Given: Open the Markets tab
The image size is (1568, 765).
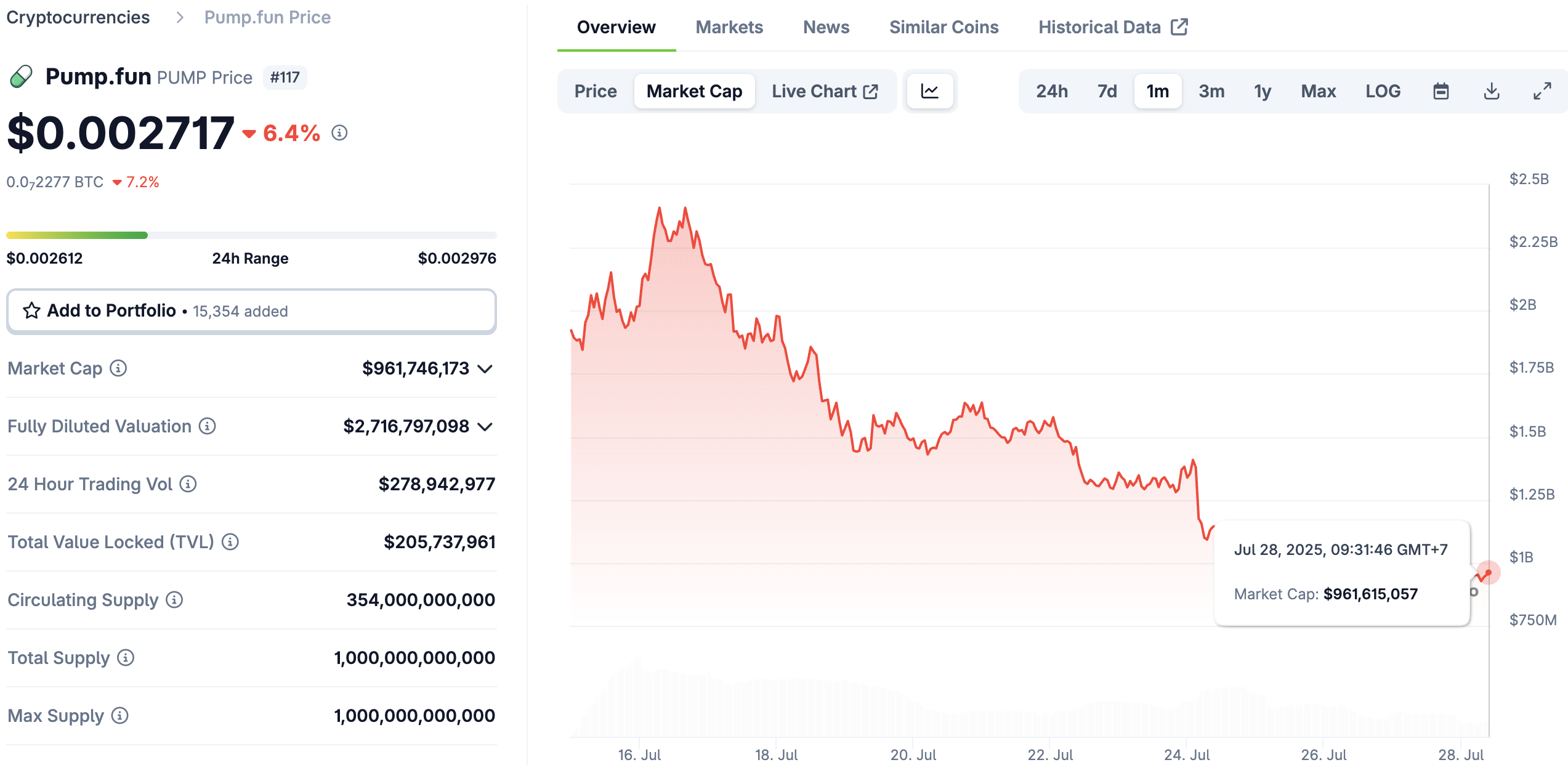Looking at the screenshot, I should point(729,27).
